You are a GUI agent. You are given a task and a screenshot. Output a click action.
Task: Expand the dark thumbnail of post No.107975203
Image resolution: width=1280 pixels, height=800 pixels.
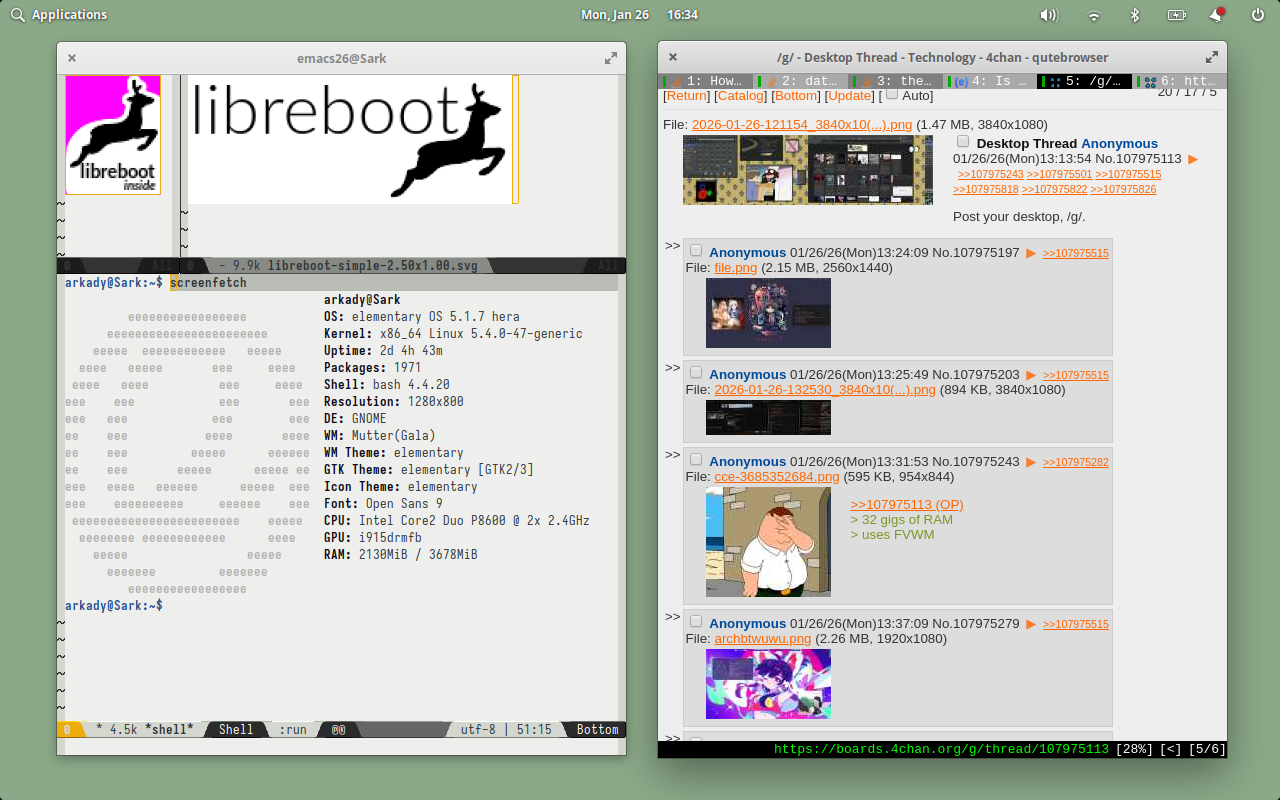(x=768, y=417)
